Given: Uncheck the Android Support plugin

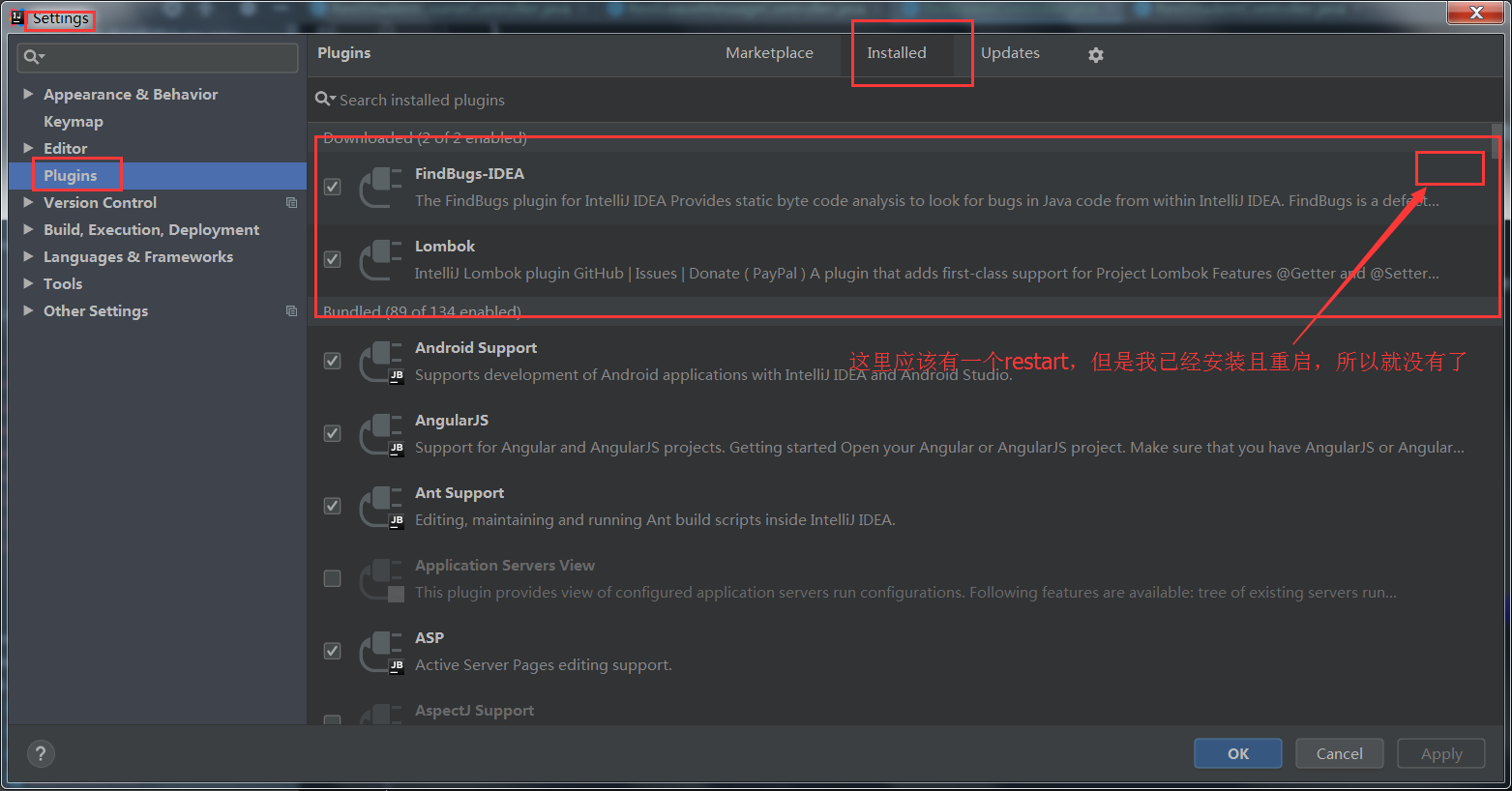Looking at the screenshot, I should pyautogui.click(x=332, y=361).
